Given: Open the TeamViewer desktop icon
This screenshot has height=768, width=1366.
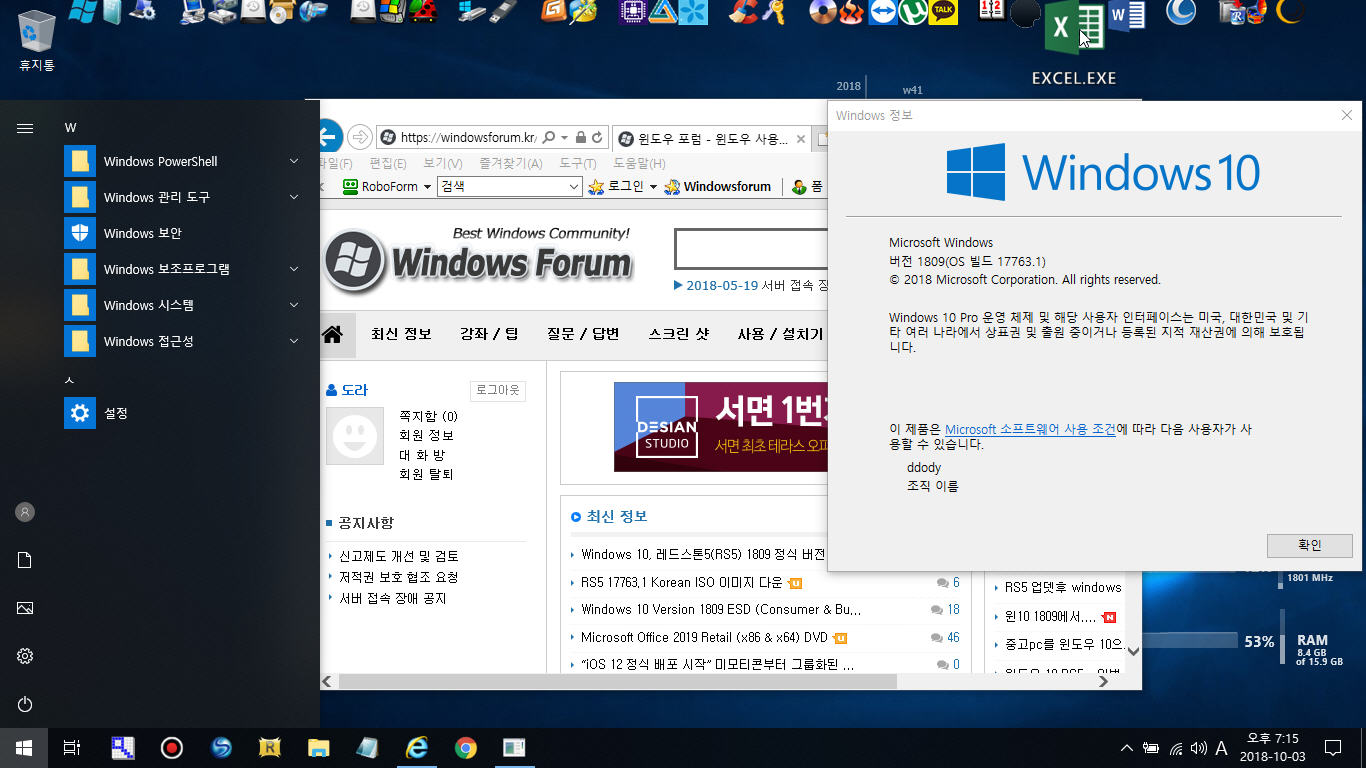Looking at the screenshot, I should click(882, 11).
